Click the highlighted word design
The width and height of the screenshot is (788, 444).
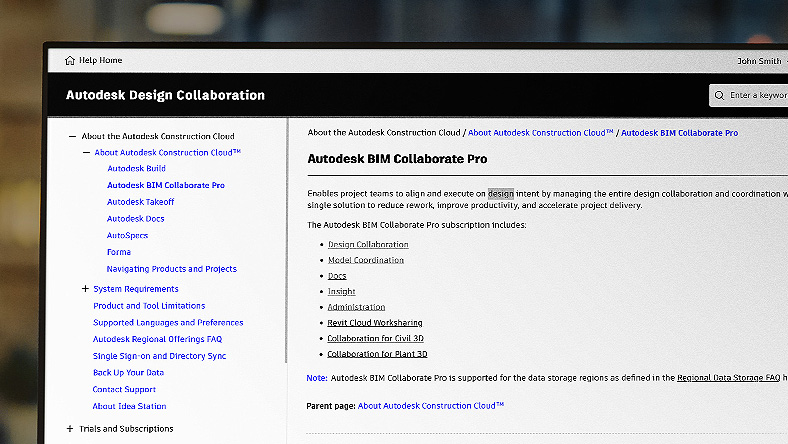501,194
